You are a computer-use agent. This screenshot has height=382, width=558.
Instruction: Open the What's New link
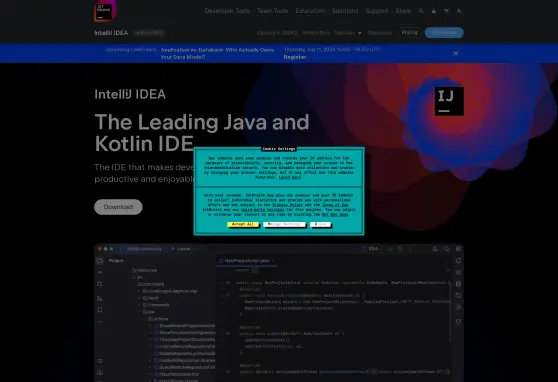point(316,33)
